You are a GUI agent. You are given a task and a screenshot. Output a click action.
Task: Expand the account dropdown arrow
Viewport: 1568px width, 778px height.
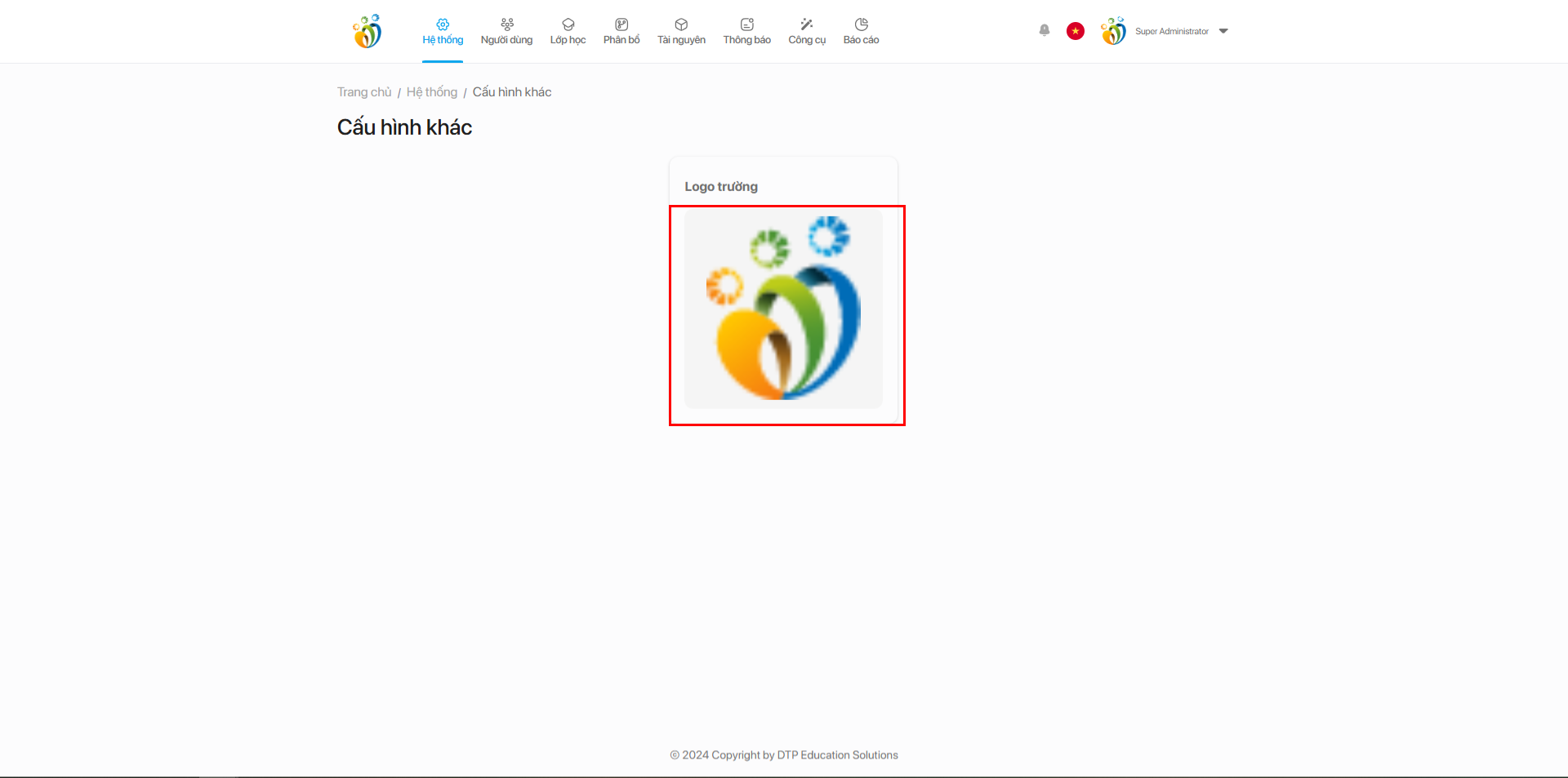point(1223,31)
